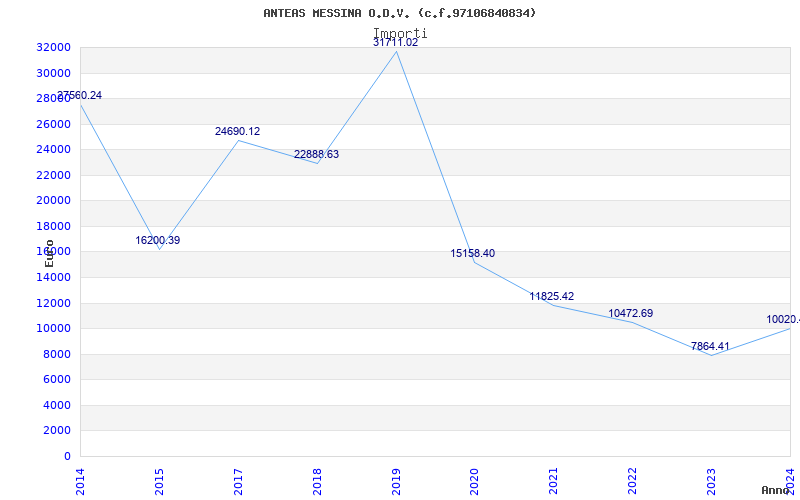Click x-axis year 2022
Image resolution: width=800 pixels, height=500 pixels.
point(633,481)
